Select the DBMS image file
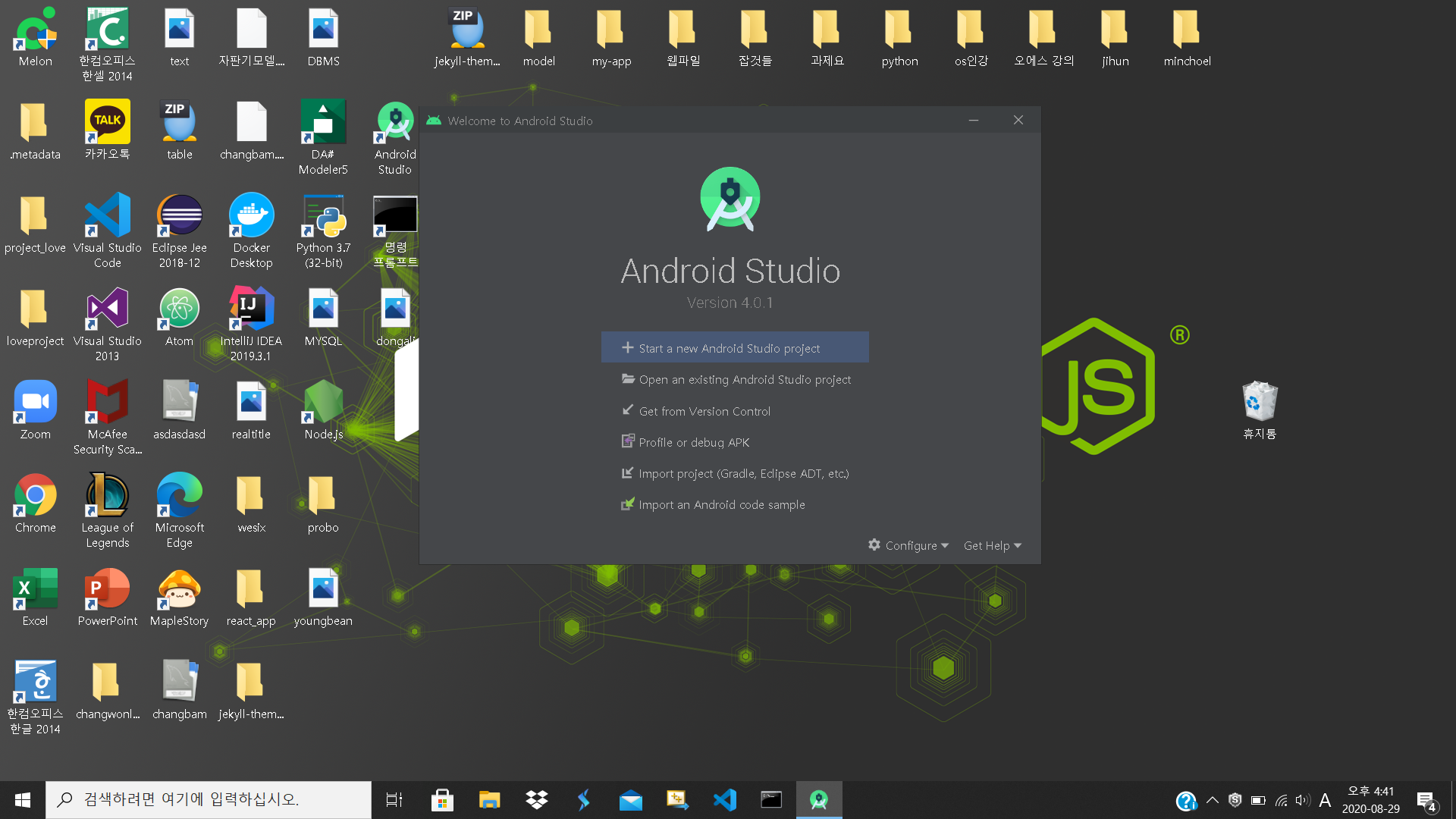Image resolution: width=1456 pixels, height=819 pixels. coord(324,36)
